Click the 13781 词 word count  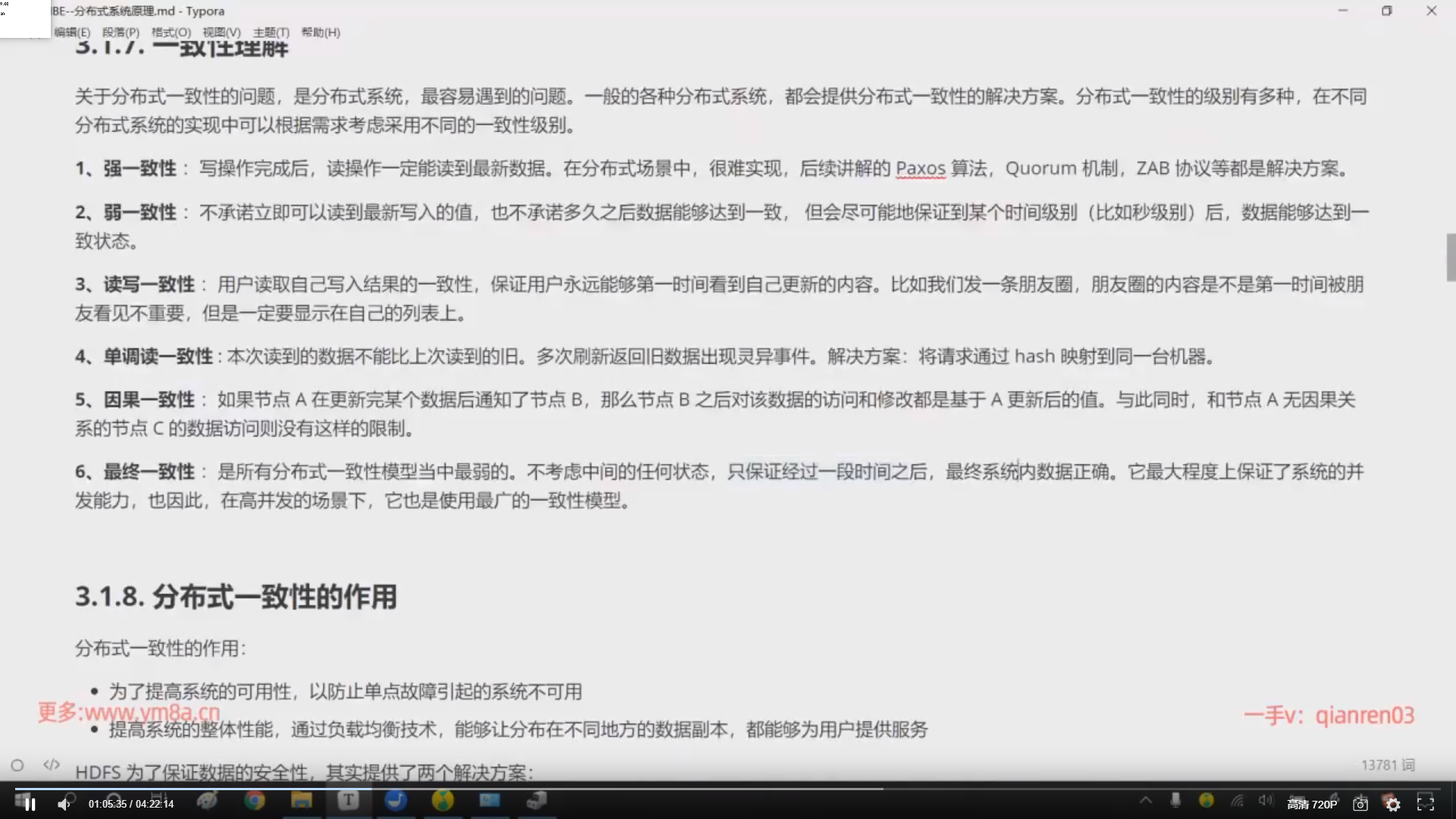(x=1387, y=765)
